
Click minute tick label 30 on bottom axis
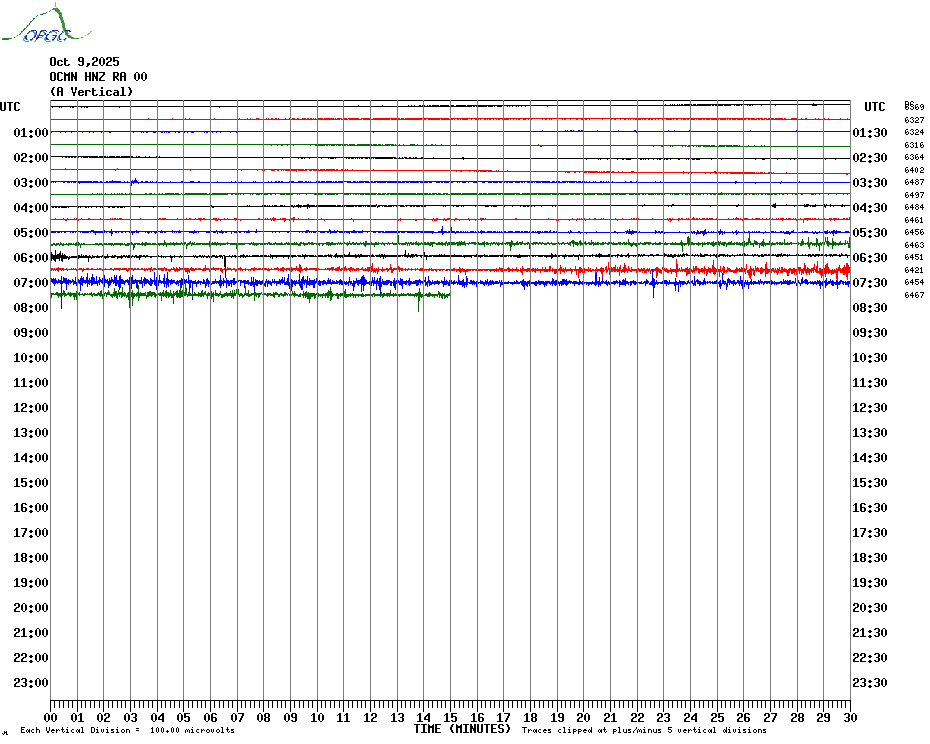click(851, 717)
